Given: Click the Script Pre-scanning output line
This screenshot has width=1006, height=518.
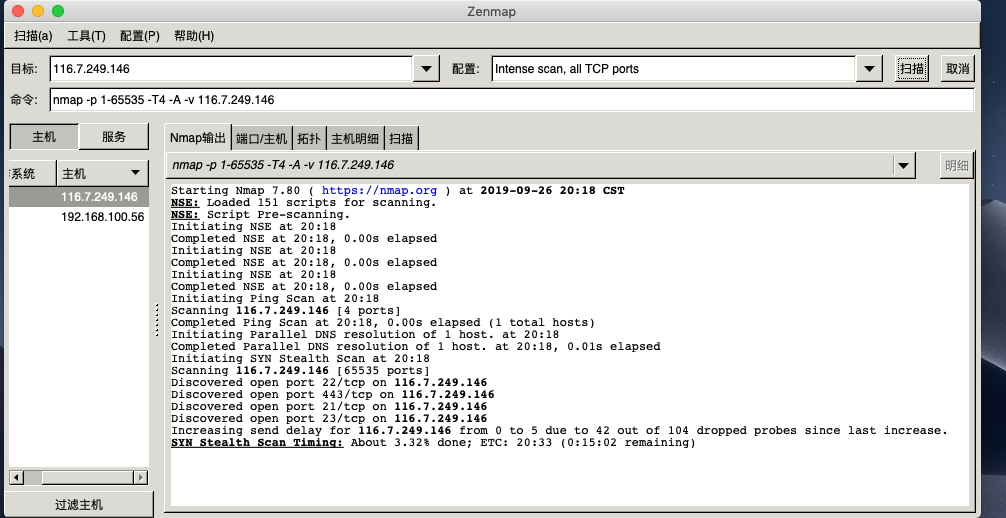Looking at the screenshot, I should click(x=260, y=214).
